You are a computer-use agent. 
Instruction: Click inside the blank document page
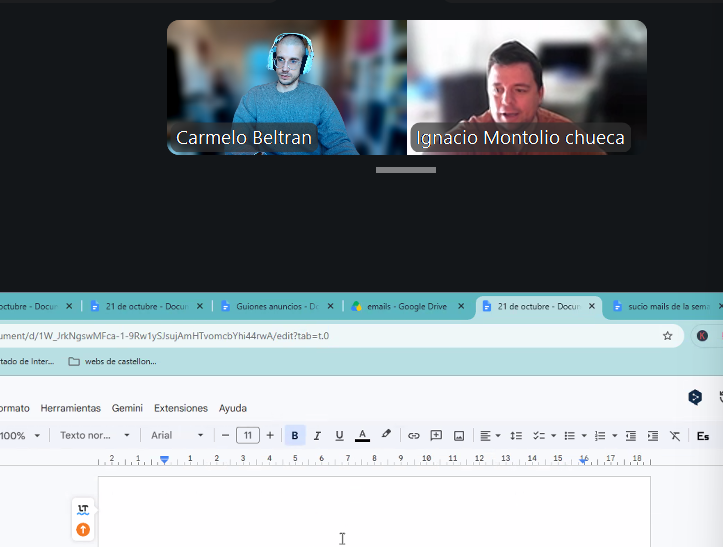pos(374,512)
